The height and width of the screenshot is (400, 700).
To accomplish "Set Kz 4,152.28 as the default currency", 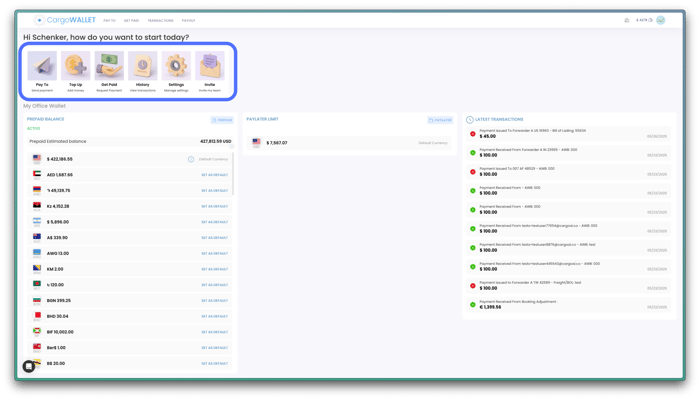I will (215, 206).
